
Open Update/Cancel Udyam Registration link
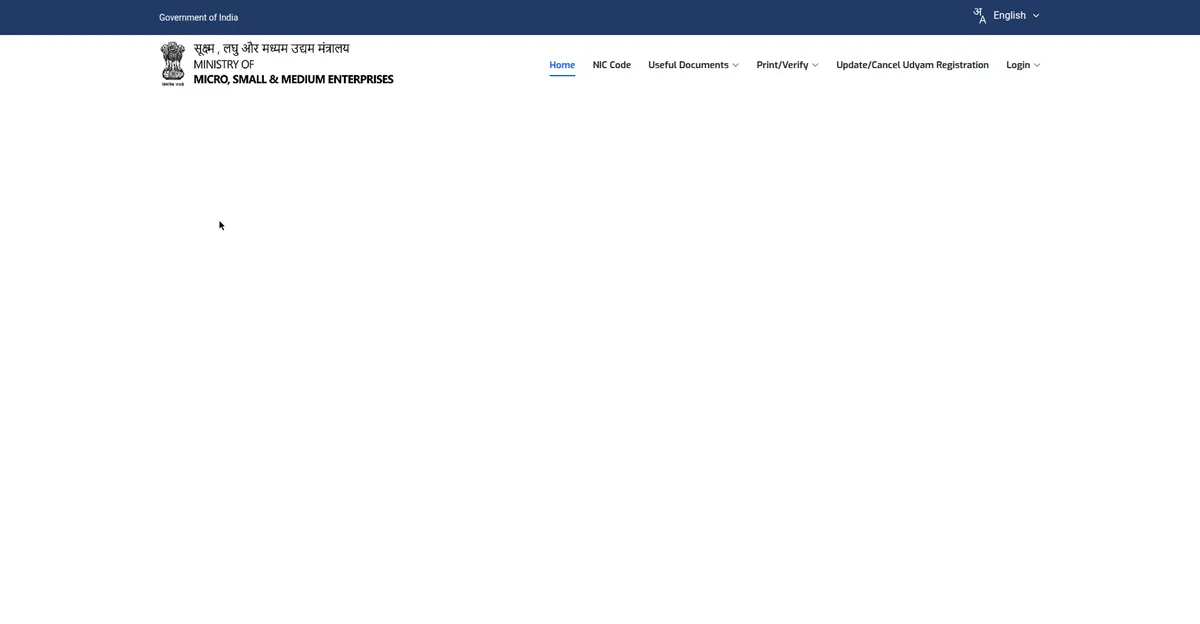click(x=912, y=65)
